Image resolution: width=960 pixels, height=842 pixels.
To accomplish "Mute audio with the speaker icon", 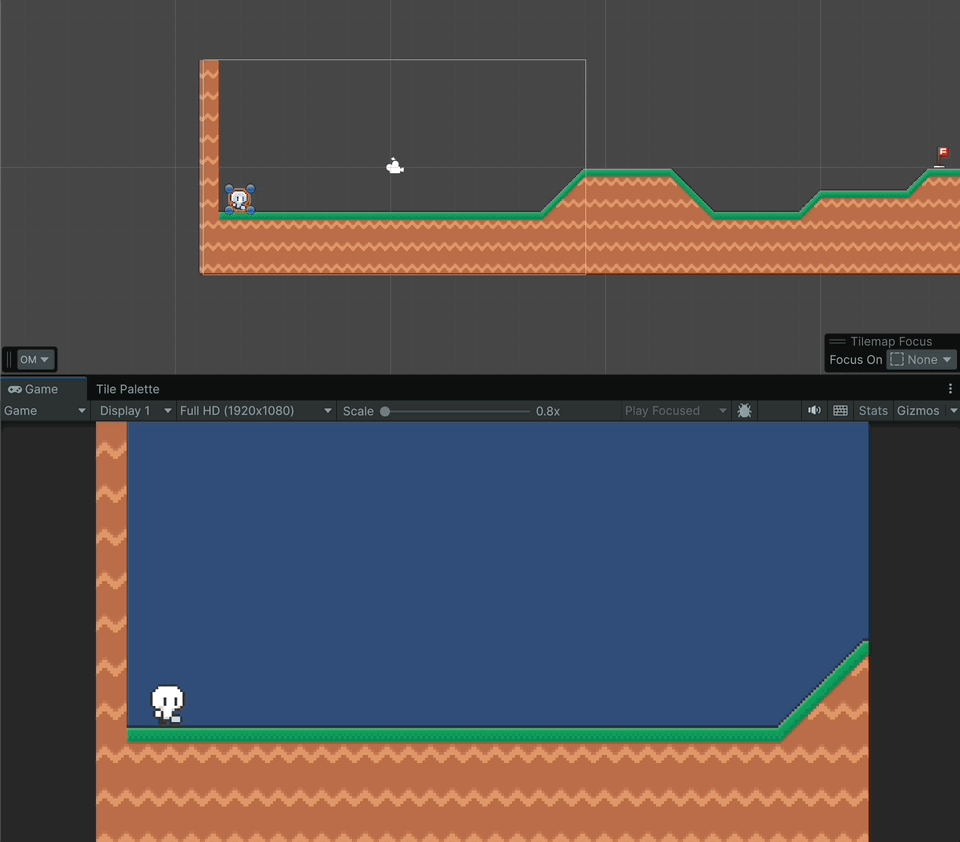I will click(x=814, y=411).
